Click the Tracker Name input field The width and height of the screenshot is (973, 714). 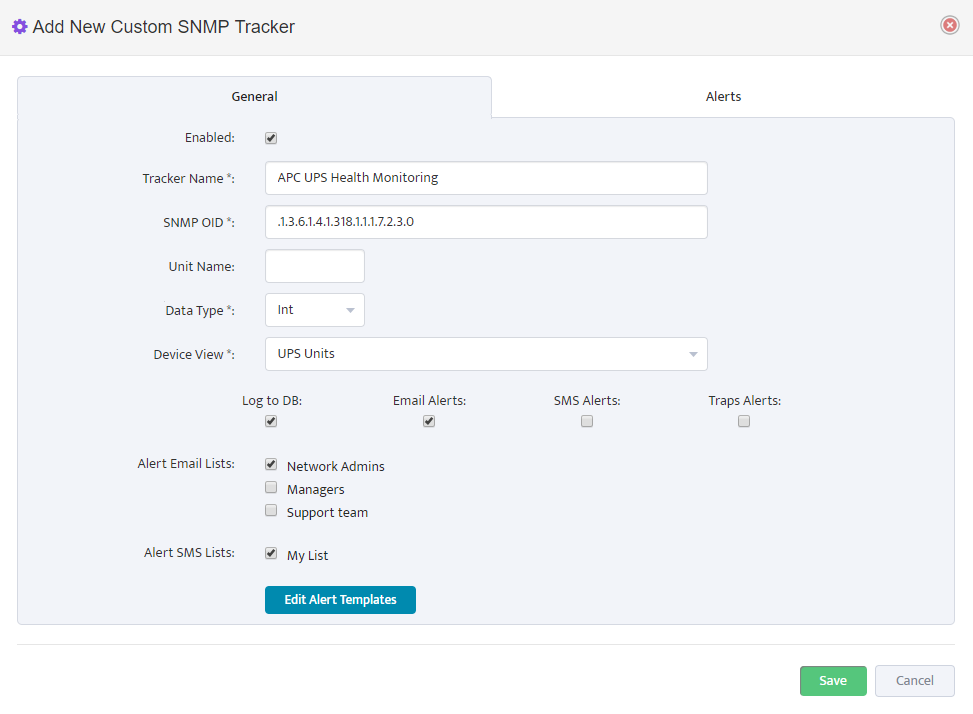point(486,178)
